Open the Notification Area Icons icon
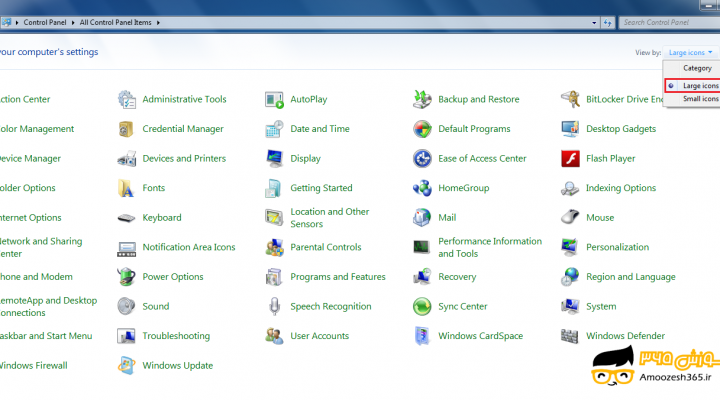720x400 pixels. coord(126,248)
